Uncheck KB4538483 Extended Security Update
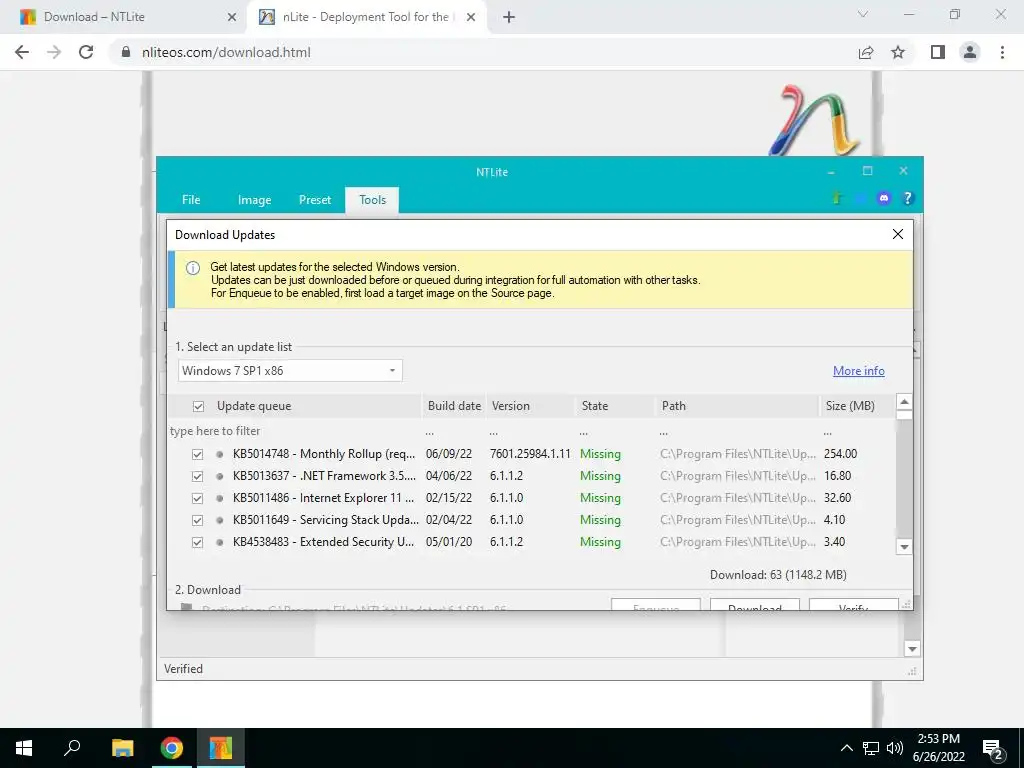Screen dimensions: 1024x768 click(197, 543)
